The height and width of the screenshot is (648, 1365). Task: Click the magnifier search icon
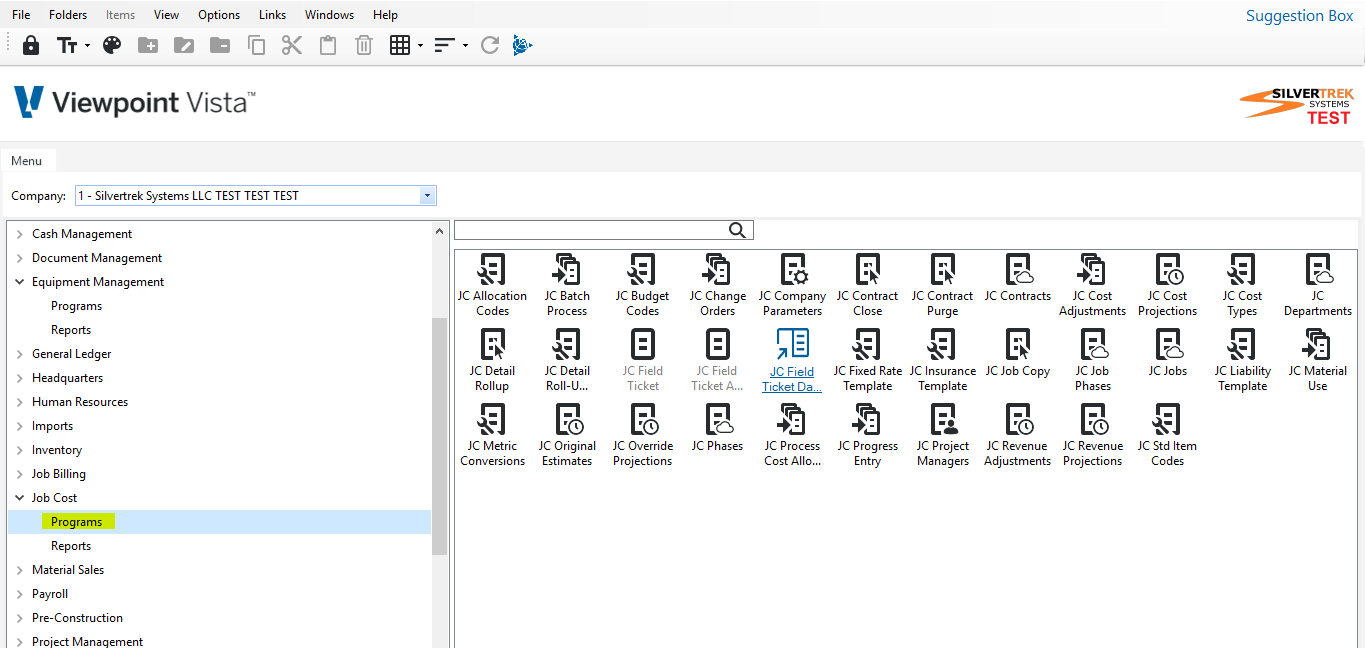pos(738,230)
